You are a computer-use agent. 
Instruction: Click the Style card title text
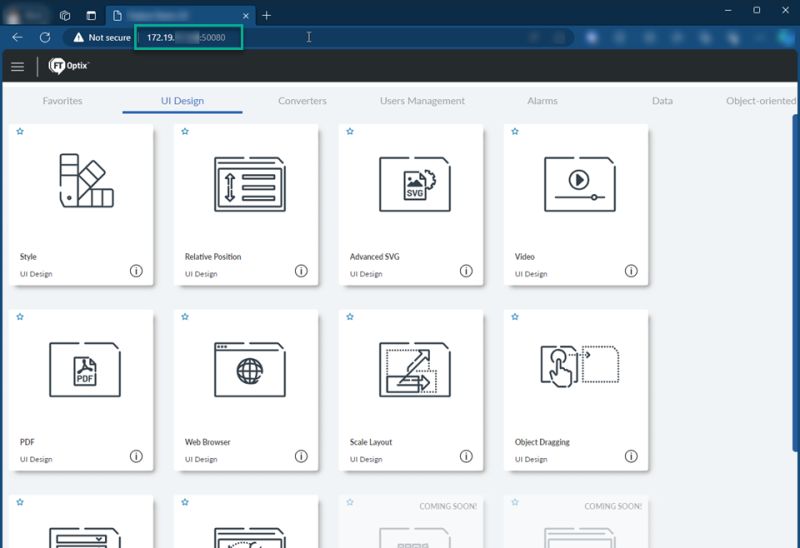click(x=28, y=257)
